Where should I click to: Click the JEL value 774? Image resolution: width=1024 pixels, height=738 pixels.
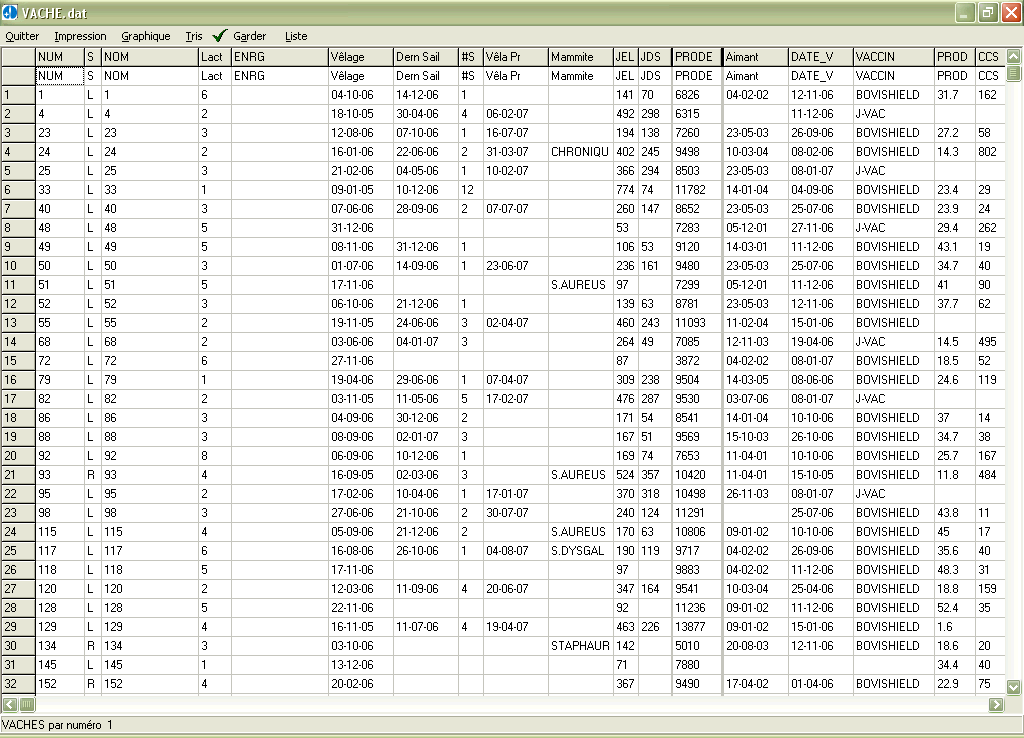pos(626,189)
